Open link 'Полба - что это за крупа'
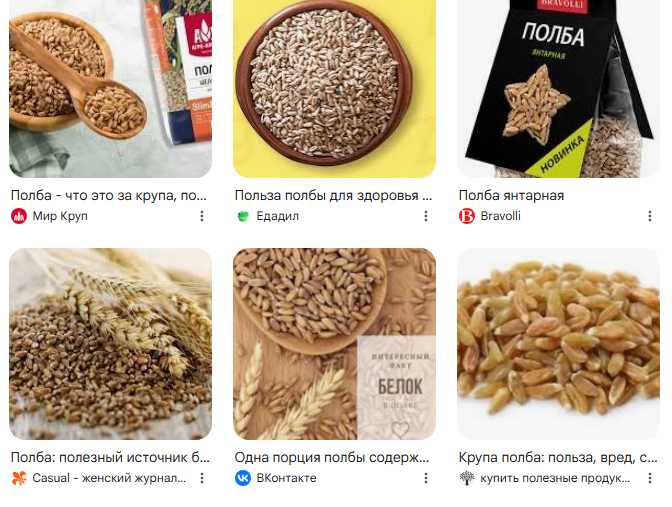This screenshot has width=672, height=507. [x=109, y=195]
